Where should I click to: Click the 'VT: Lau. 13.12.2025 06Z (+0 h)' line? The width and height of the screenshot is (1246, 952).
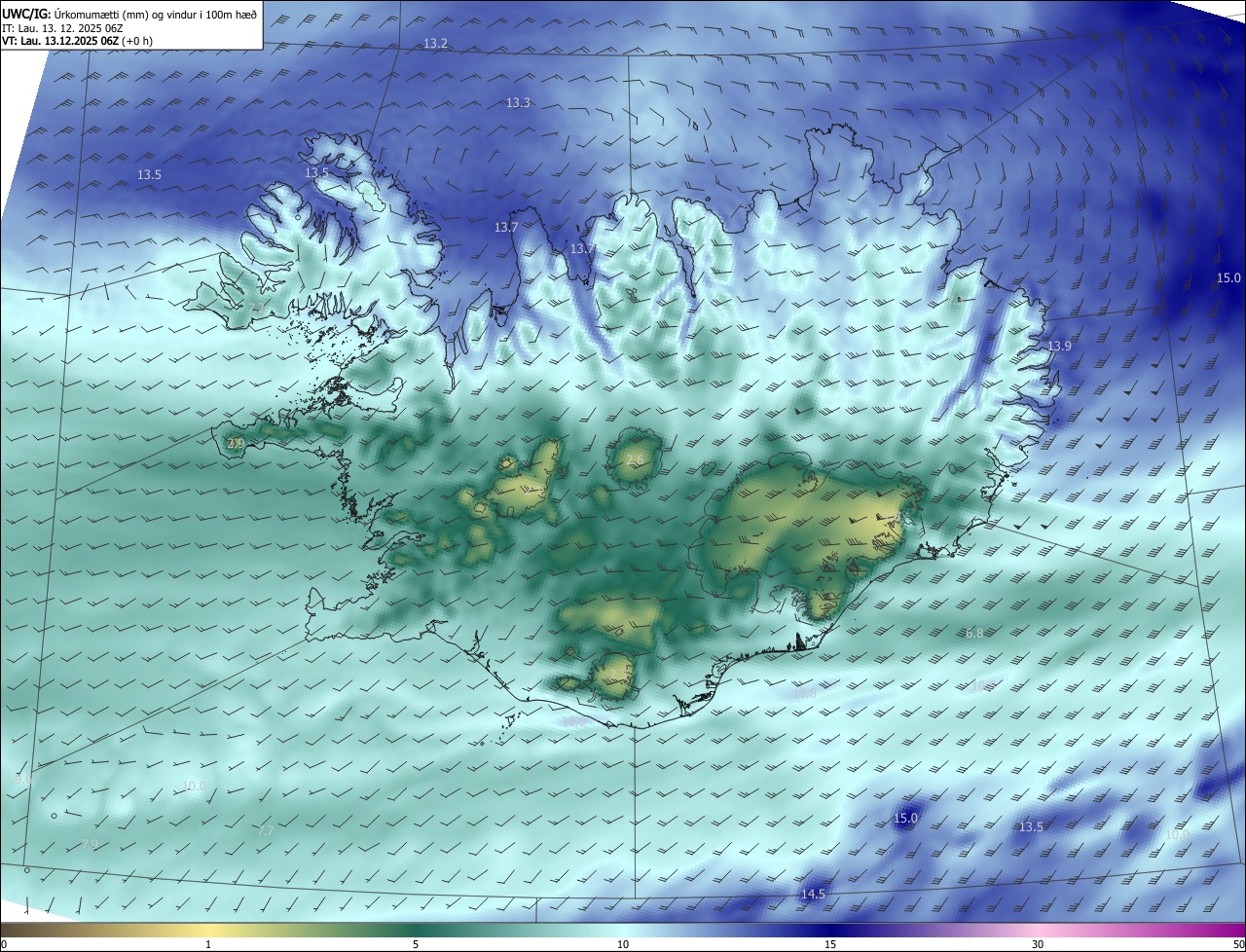click(x=77, y=41)
